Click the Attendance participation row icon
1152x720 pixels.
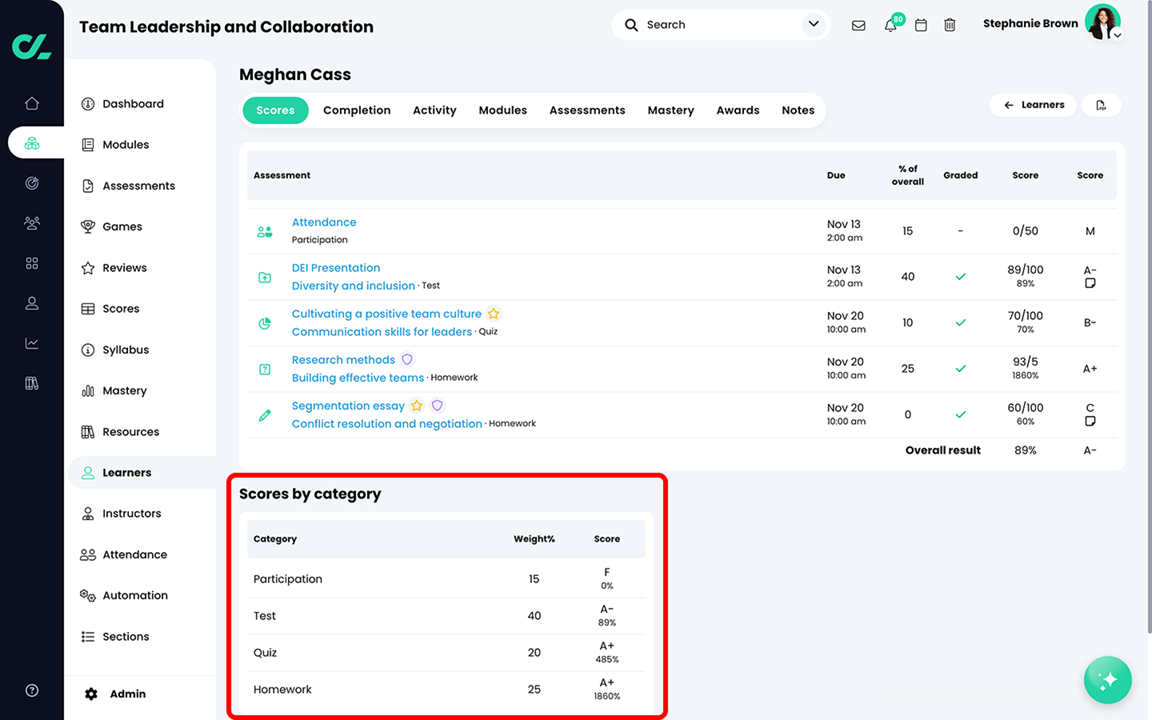[x=264, y=231]
